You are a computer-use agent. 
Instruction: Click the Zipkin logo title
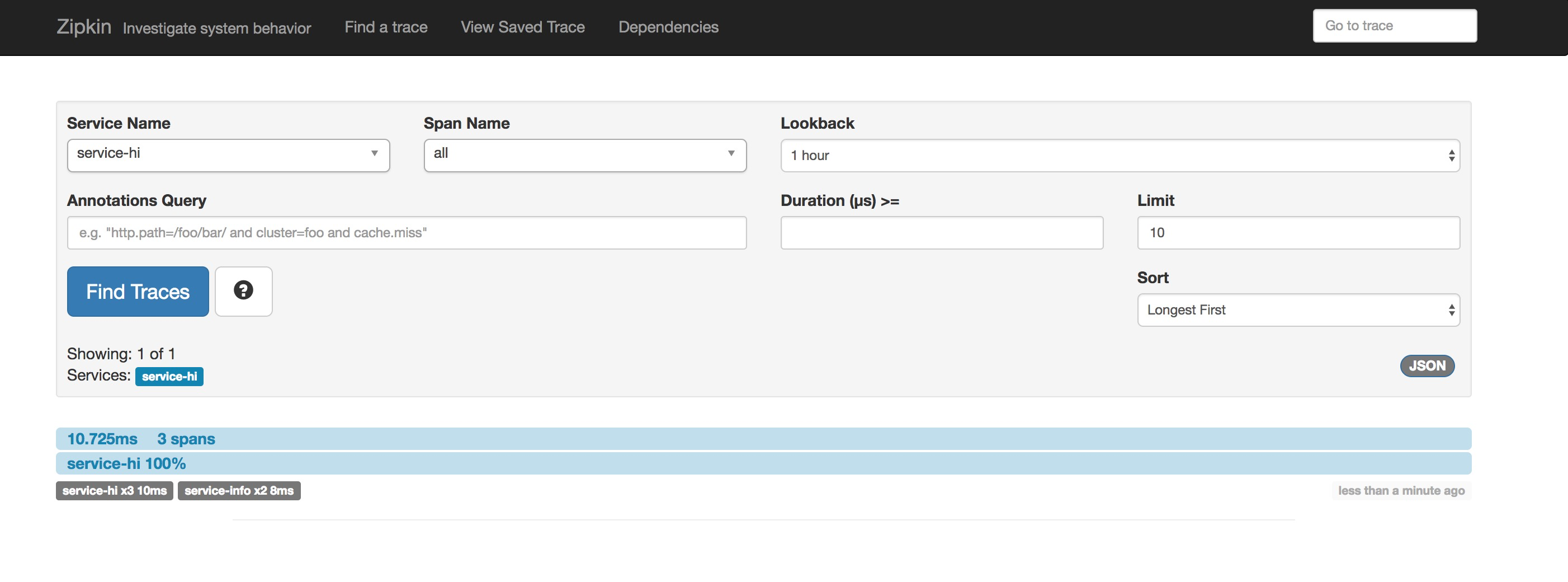84,27
